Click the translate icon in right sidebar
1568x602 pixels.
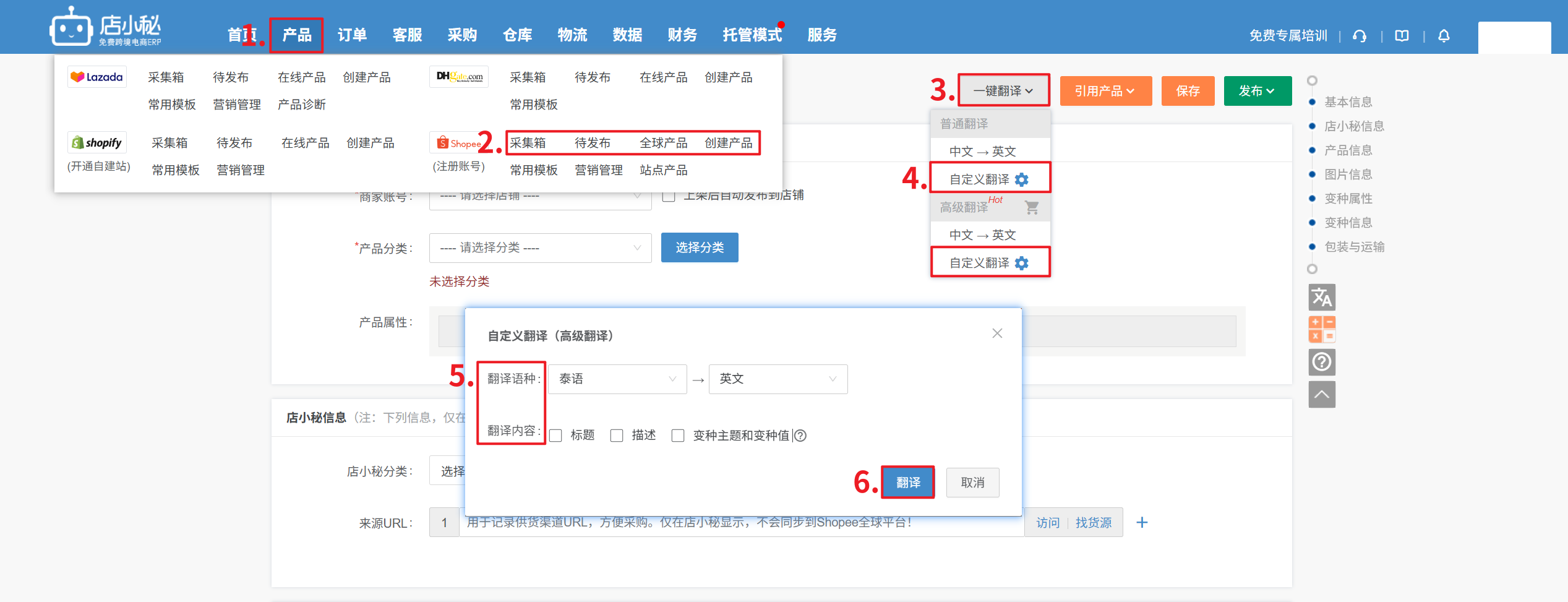tap(1321, 298)
